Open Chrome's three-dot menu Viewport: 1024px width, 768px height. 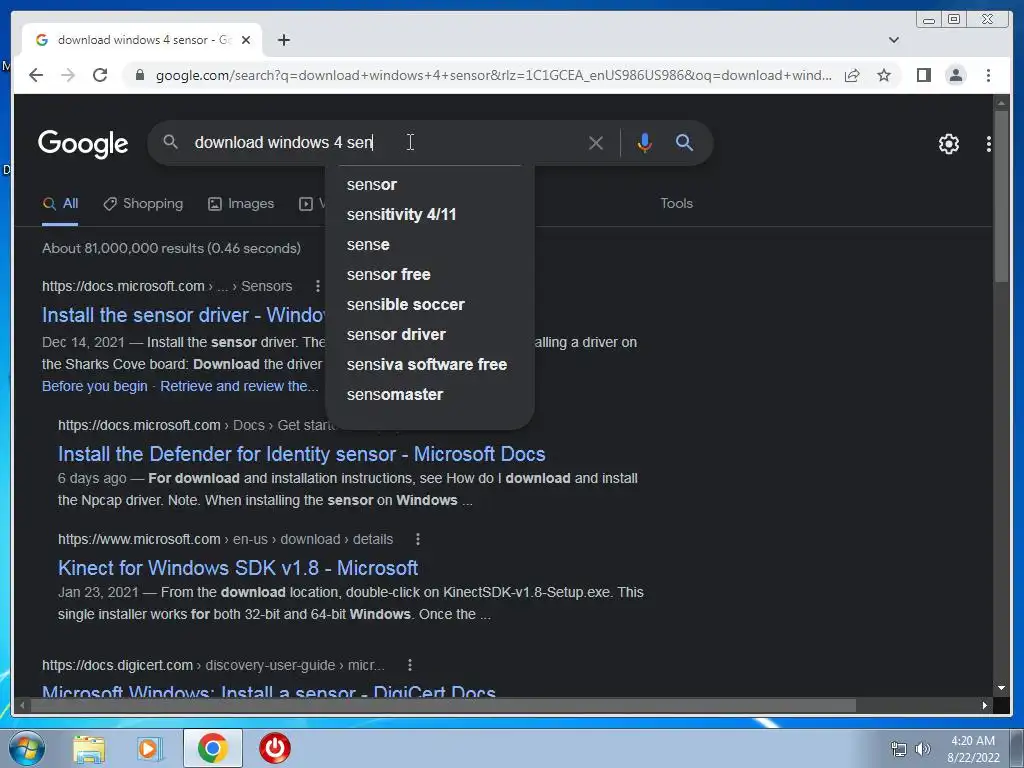click(988, 76)
